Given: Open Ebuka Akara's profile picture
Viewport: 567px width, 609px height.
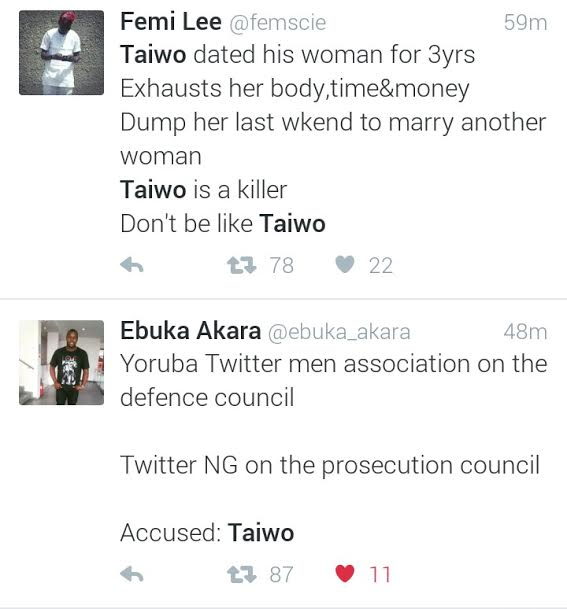Looking at the screenshot, I should tap(61, 362).
